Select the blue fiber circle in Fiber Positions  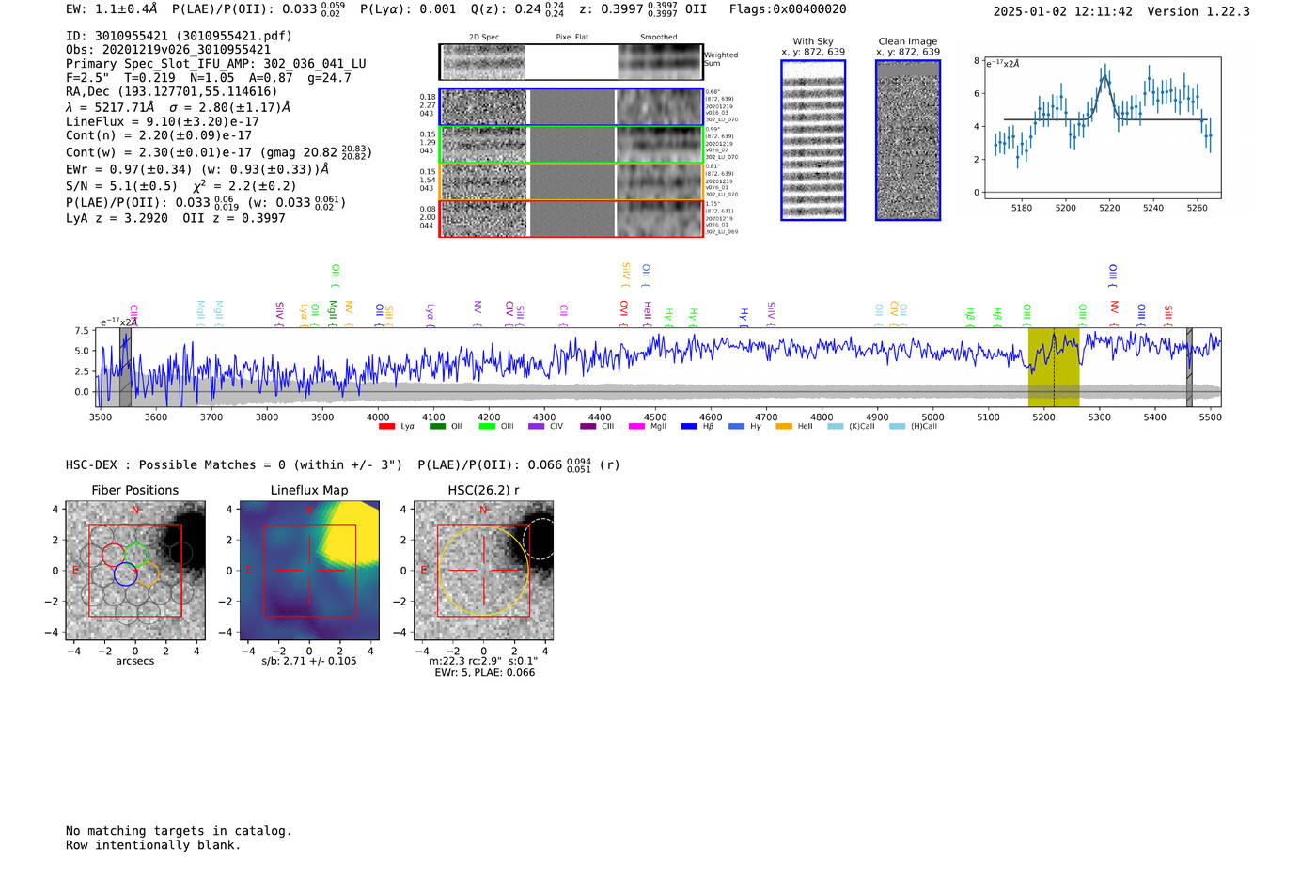tap(125, 574)
